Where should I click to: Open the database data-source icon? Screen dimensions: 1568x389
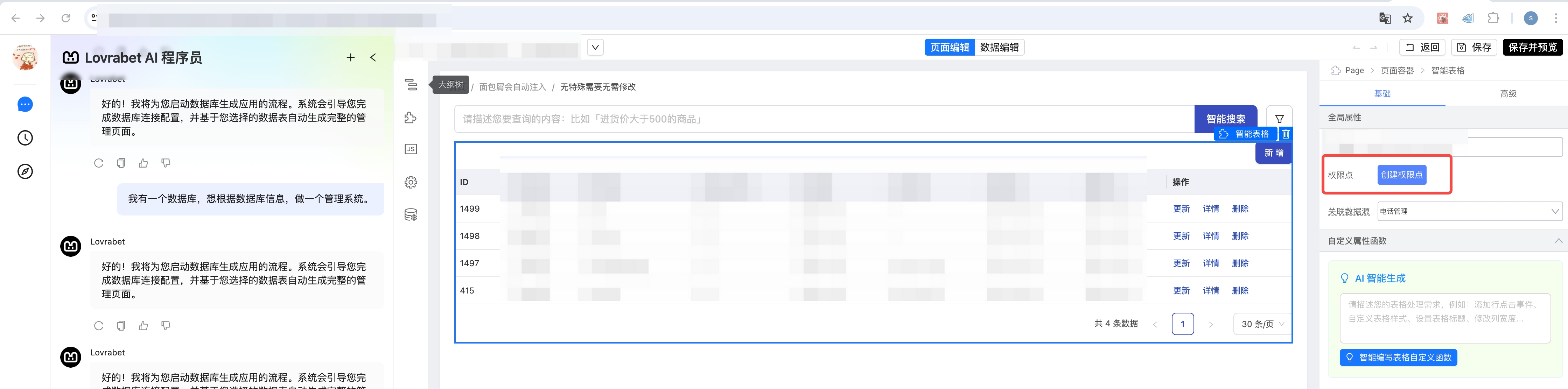[411, 215]
